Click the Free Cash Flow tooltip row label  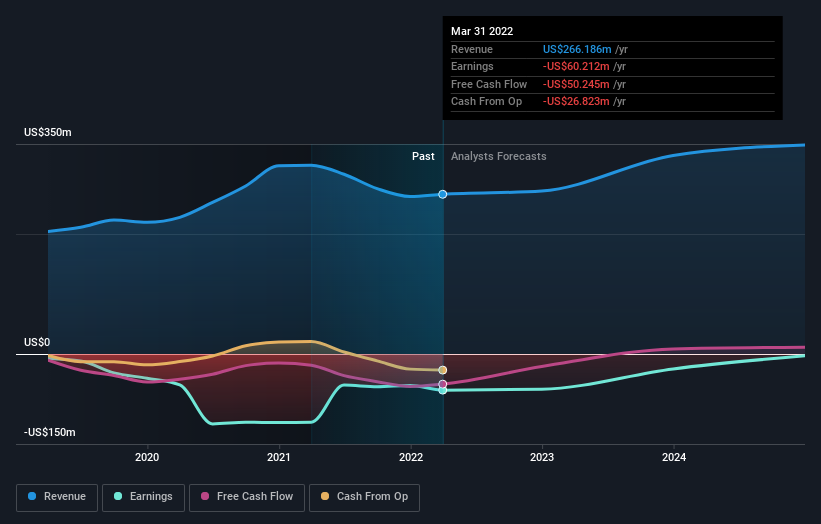[x=489, y=84]
